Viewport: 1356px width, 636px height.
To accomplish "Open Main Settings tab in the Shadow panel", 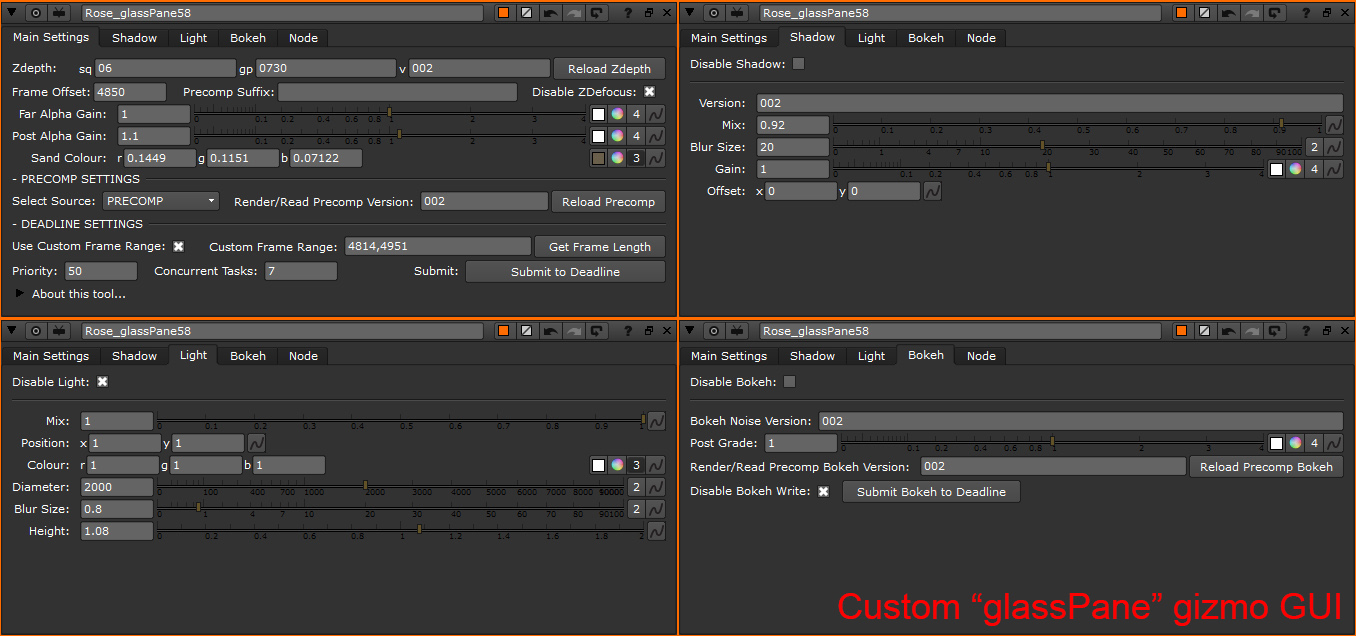I will [x=729, y=38].
